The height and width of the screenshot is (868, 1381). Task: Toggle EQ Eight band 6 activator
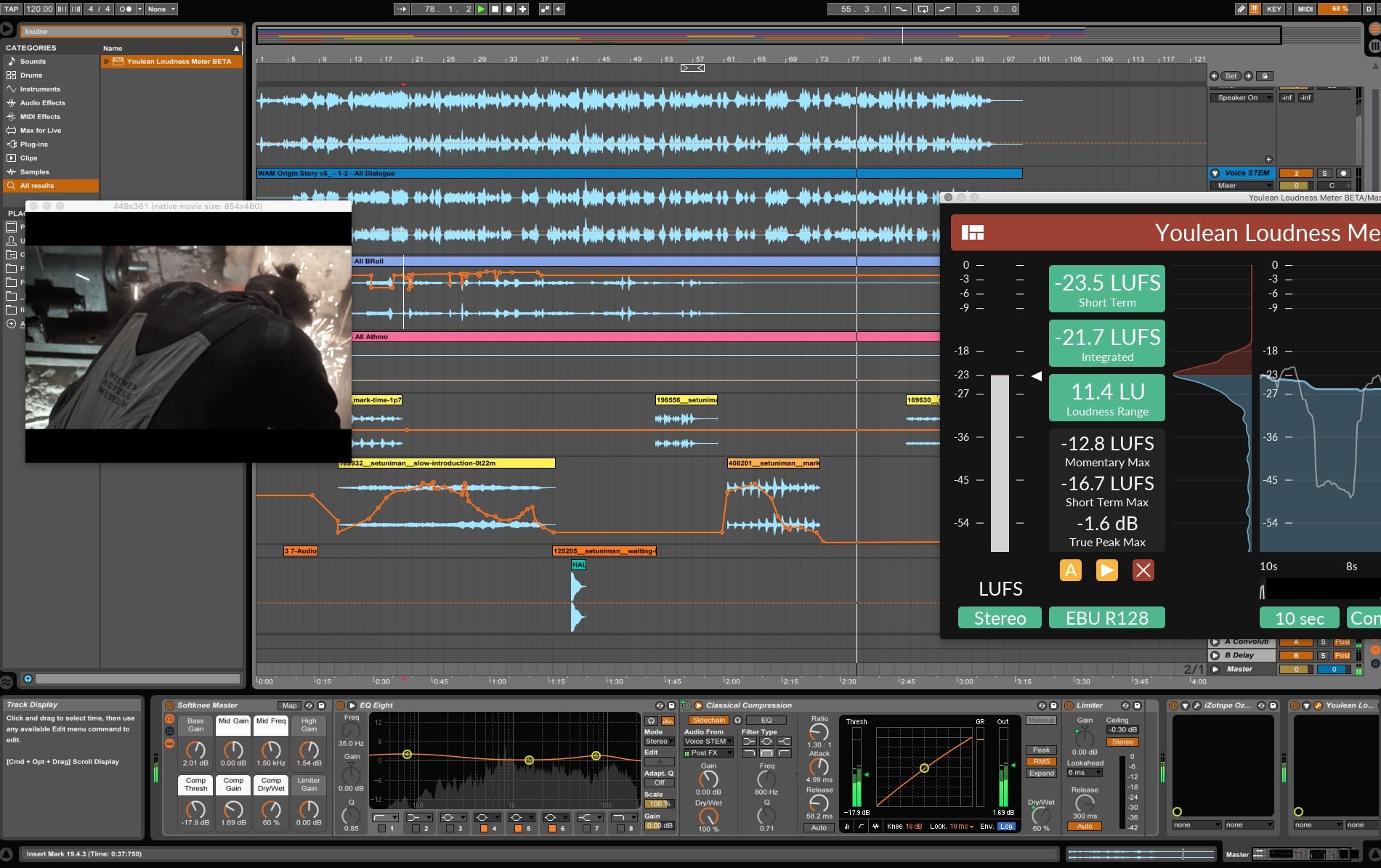click(552, 828)
